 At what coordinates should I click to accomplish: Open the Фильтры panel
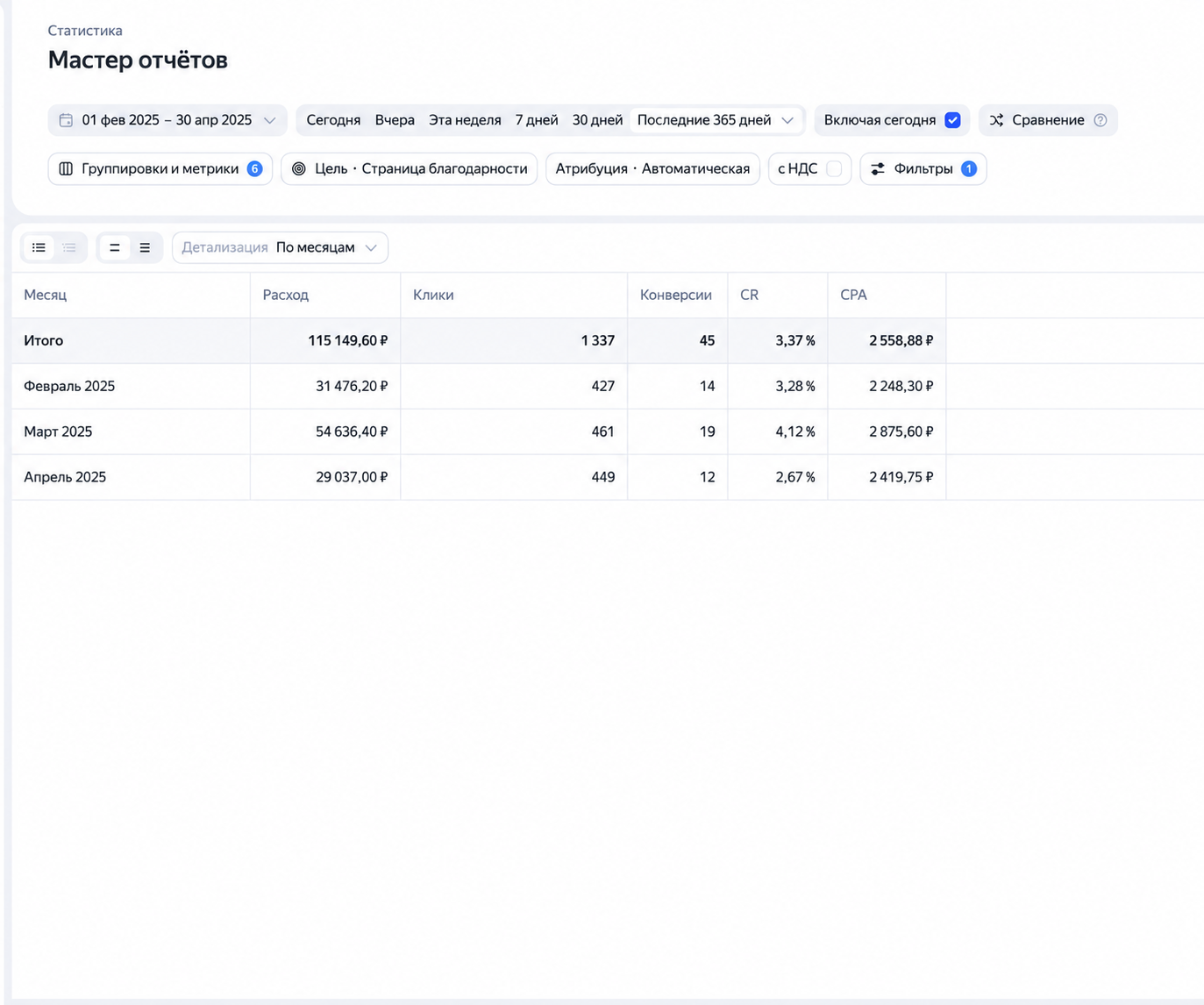[923, 168]
